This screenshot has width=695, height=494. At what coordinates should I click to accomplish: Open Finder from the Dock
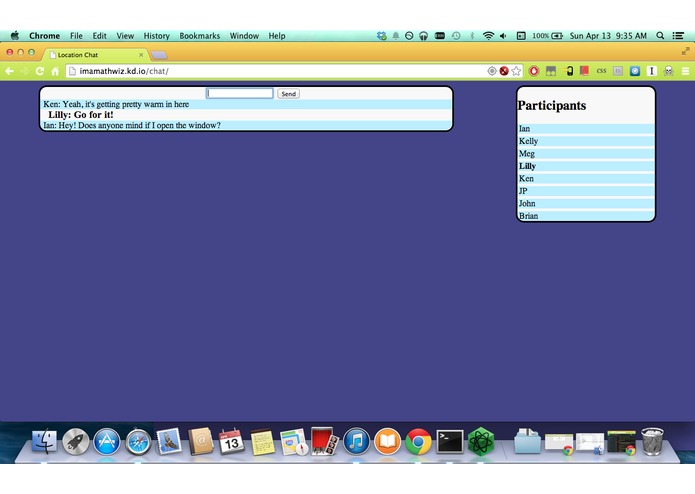(44, 441)
